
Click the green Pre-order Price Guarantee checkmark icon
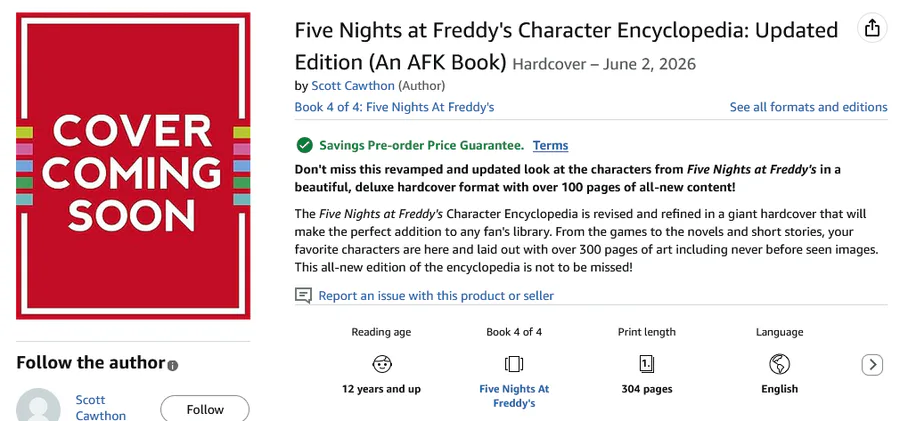coord(303,145)
